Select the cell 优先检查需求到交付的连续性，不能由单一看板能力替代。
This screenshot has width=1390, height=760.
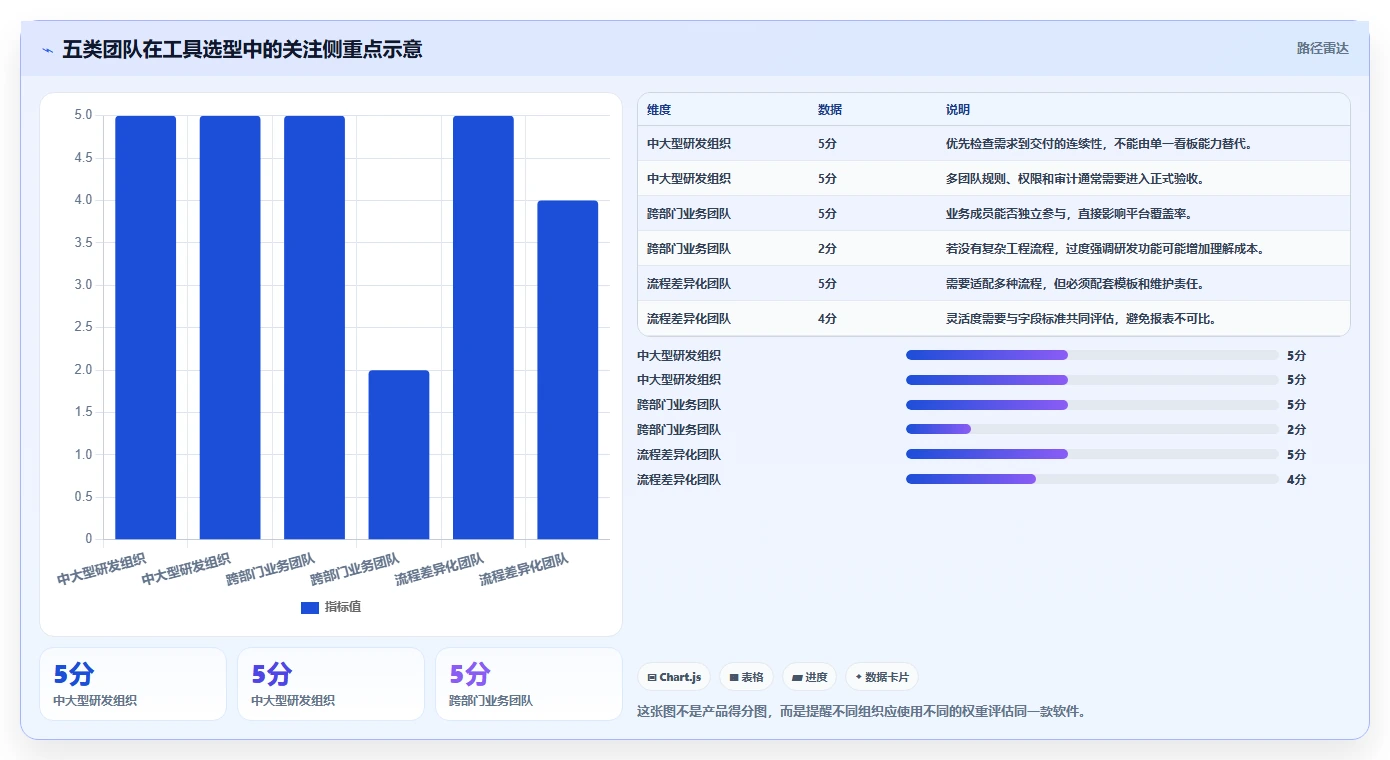tap(1099, 144)
